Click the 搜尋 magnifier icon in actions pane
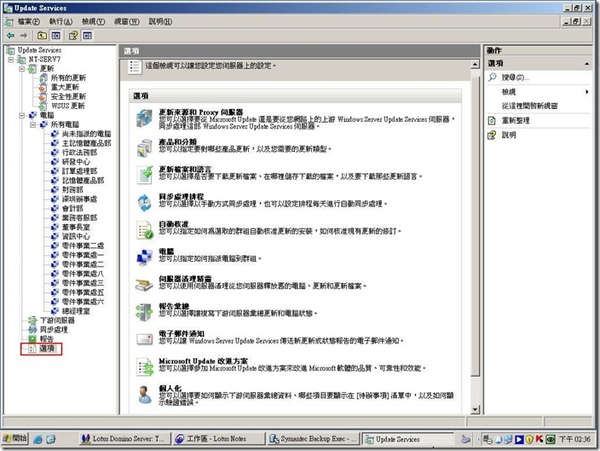This screenshot has width=600, height=451. tap(492, 77)
